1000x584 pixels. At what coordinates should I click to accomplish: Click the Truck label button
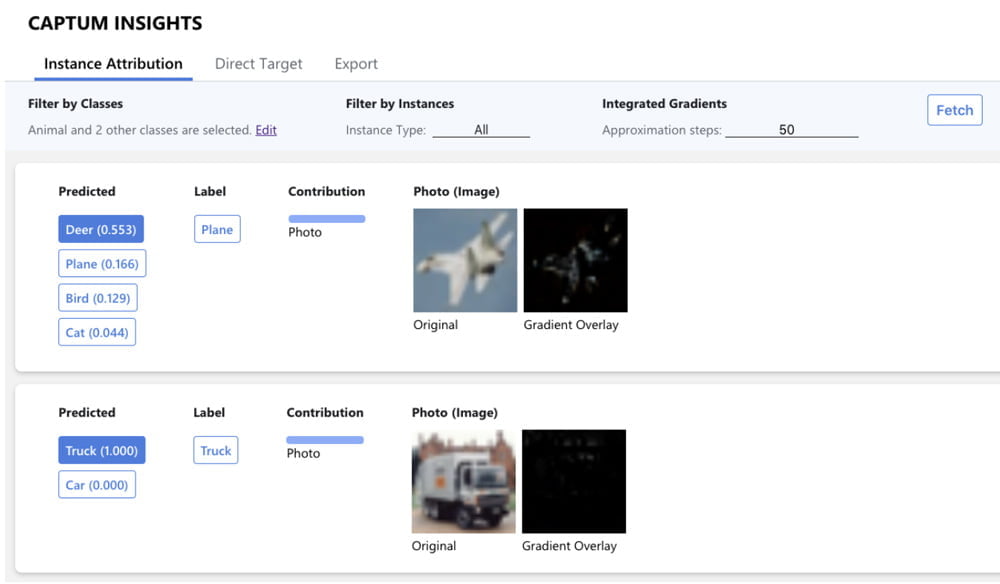(x=216, y=451)
